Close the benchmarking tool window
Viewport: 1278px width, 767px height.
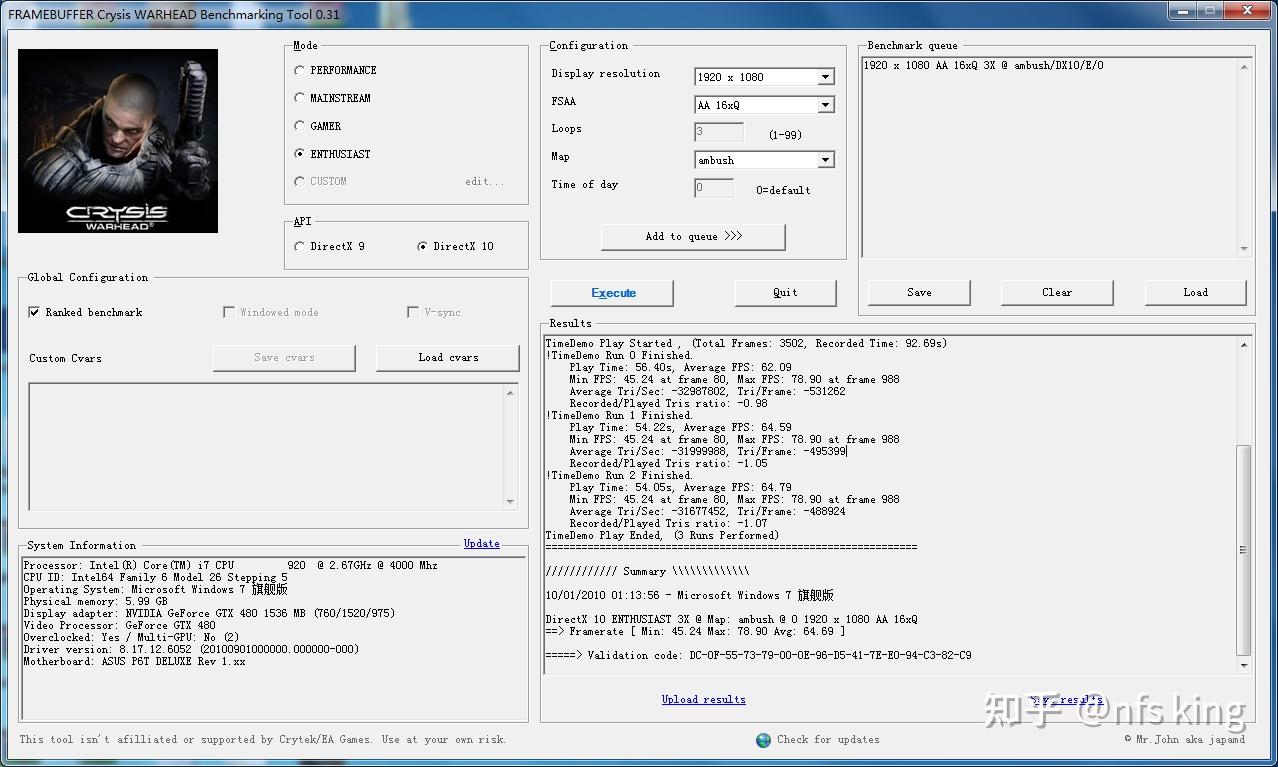click(1245, 11)
